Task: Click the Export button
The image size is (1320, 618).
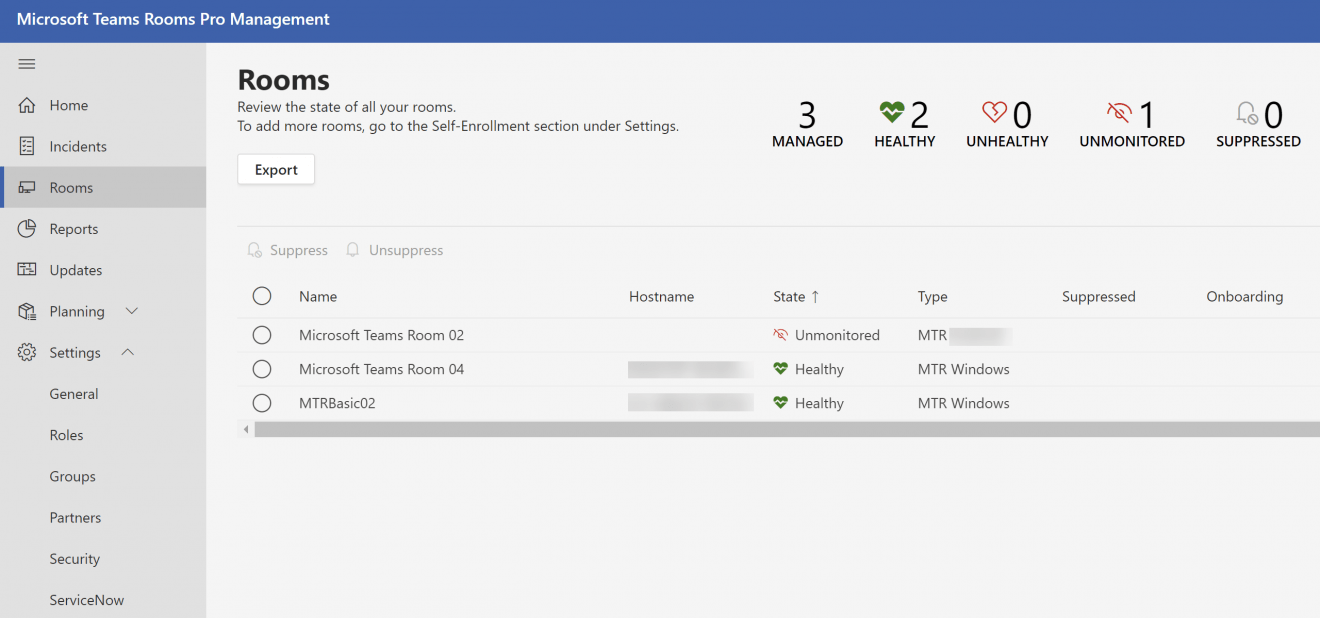Action: (276, 170)
